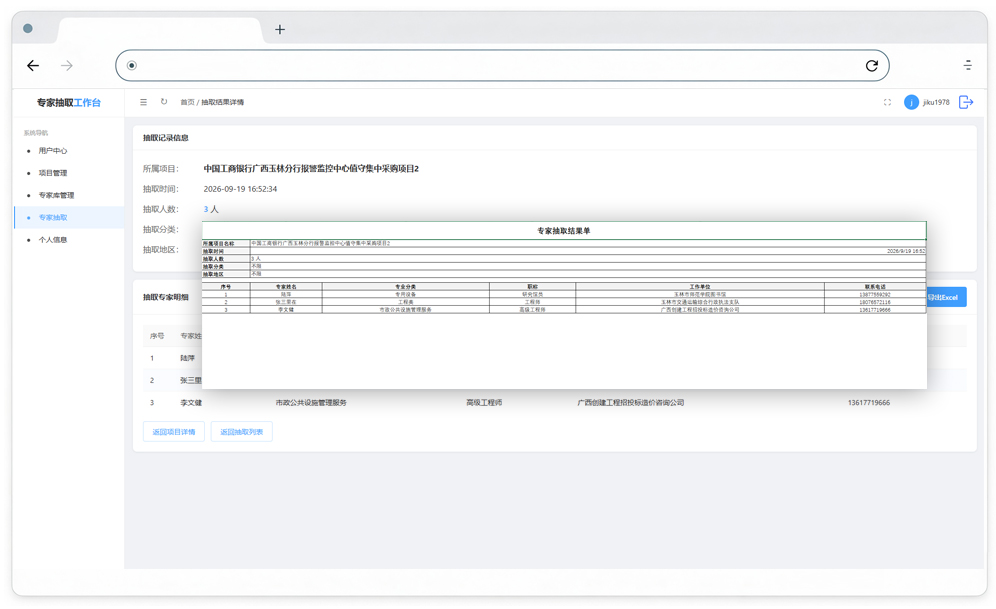Click the username jiku1978
The width and height of the screenshot is (996, 609).
(x=936, y=102)
